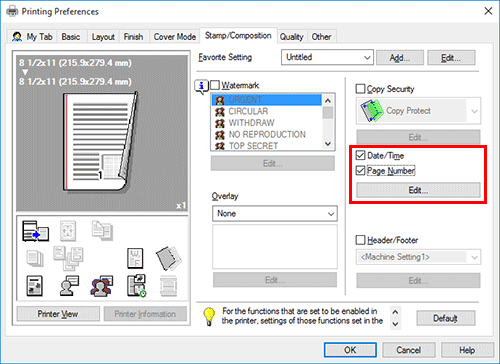
Task: Click the Edit button under Page Number
Action: pos(418,190)
